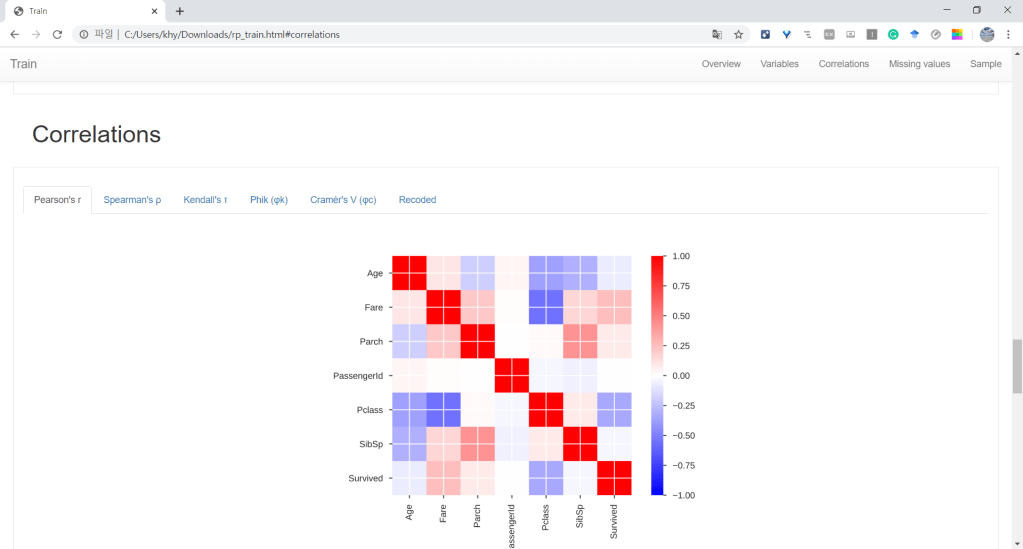This screenshot has width=1023, height=549.
Task: Open a new browser tab
Action: [180, 11]
